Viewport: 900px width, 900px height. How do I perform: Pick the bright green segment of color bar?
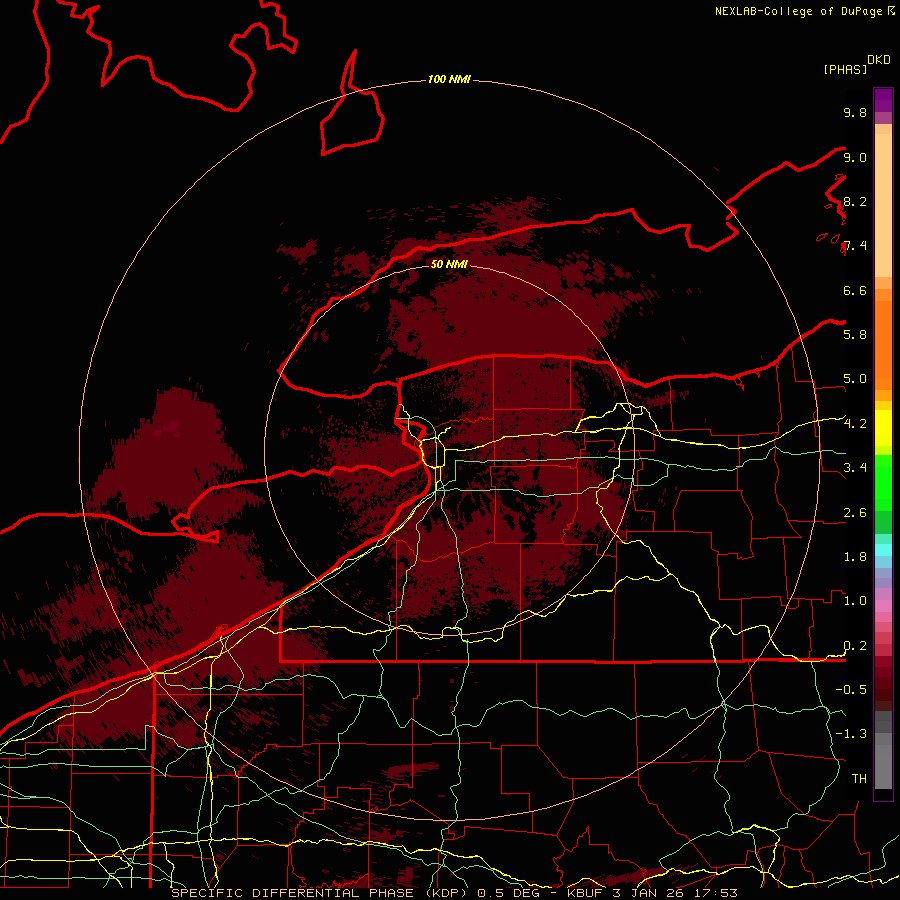coord(883,482)
